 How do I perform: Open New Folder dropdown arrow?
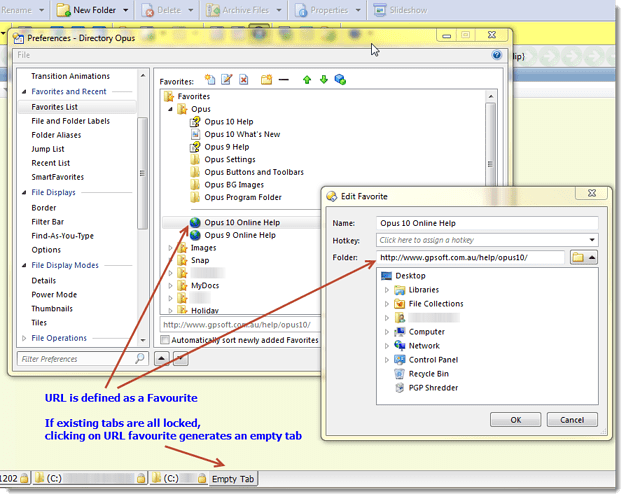click(x=125, y=10)
